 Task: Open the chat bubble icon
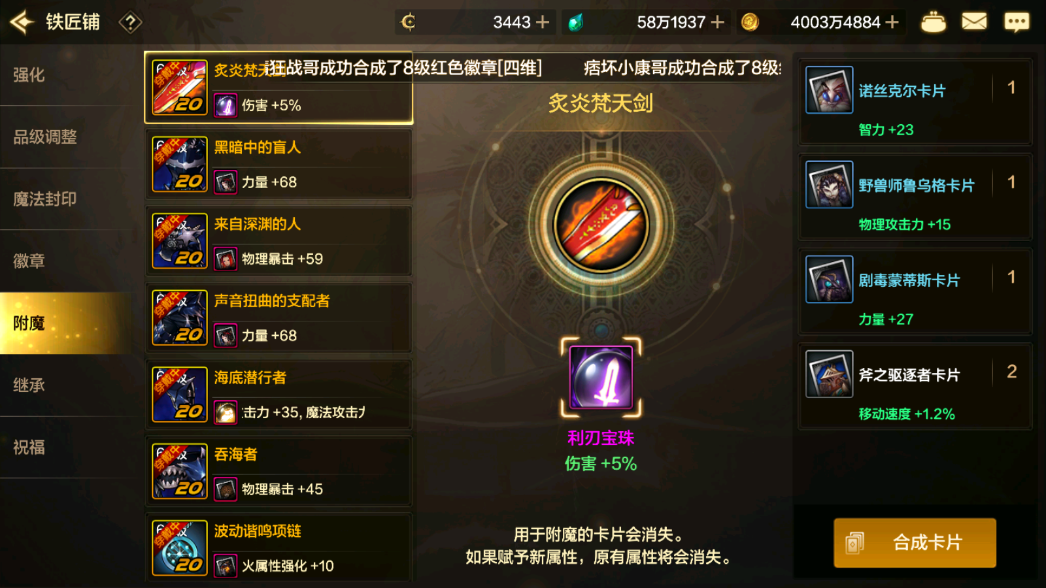coord(1017,22)
